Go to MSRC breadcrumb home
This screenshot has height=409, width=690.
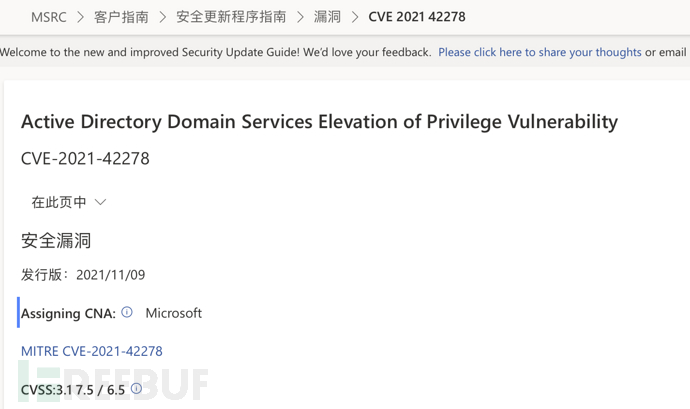49,17
